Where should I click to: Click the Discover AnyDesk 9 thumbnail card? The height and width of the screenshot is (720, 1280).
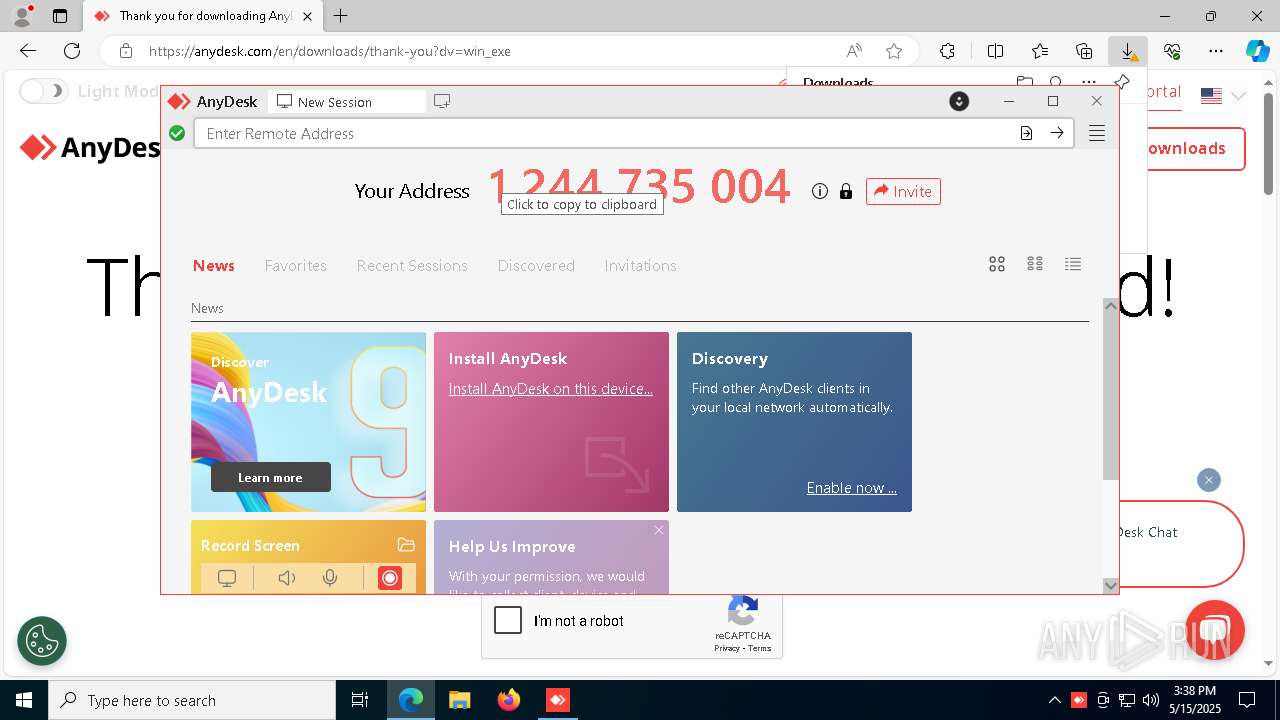click(x=308, y=422)
